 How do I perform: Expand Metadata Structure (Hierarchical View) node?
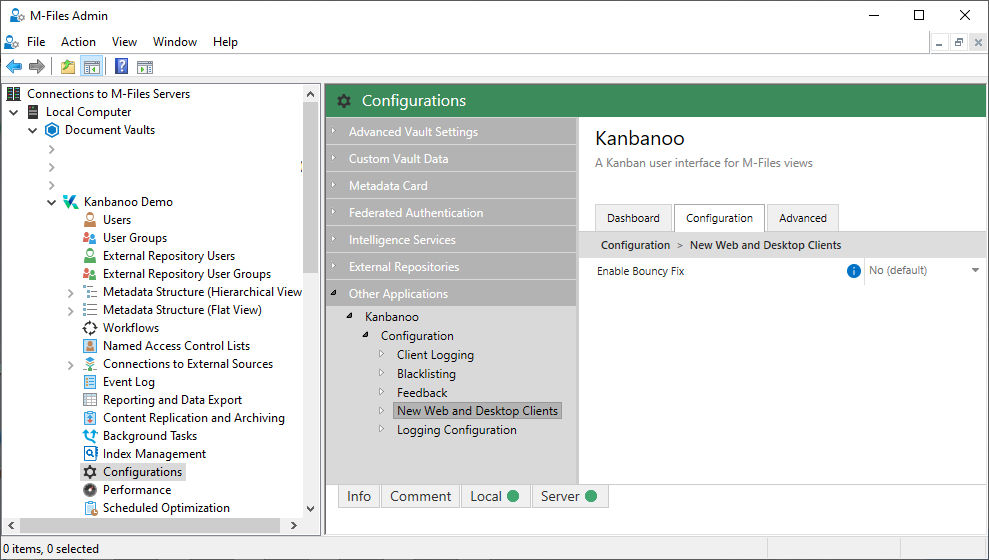(x=71, y=293)
